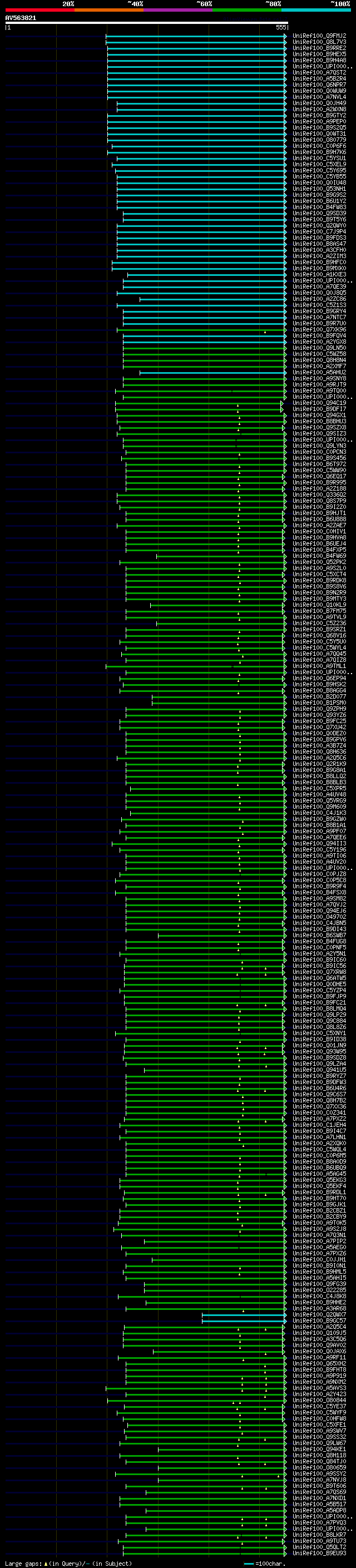The height and width of the screenshot is (1568, 356).
Task: Click the UniRef100_Q94KE1 label
Action: [319, 1450]
